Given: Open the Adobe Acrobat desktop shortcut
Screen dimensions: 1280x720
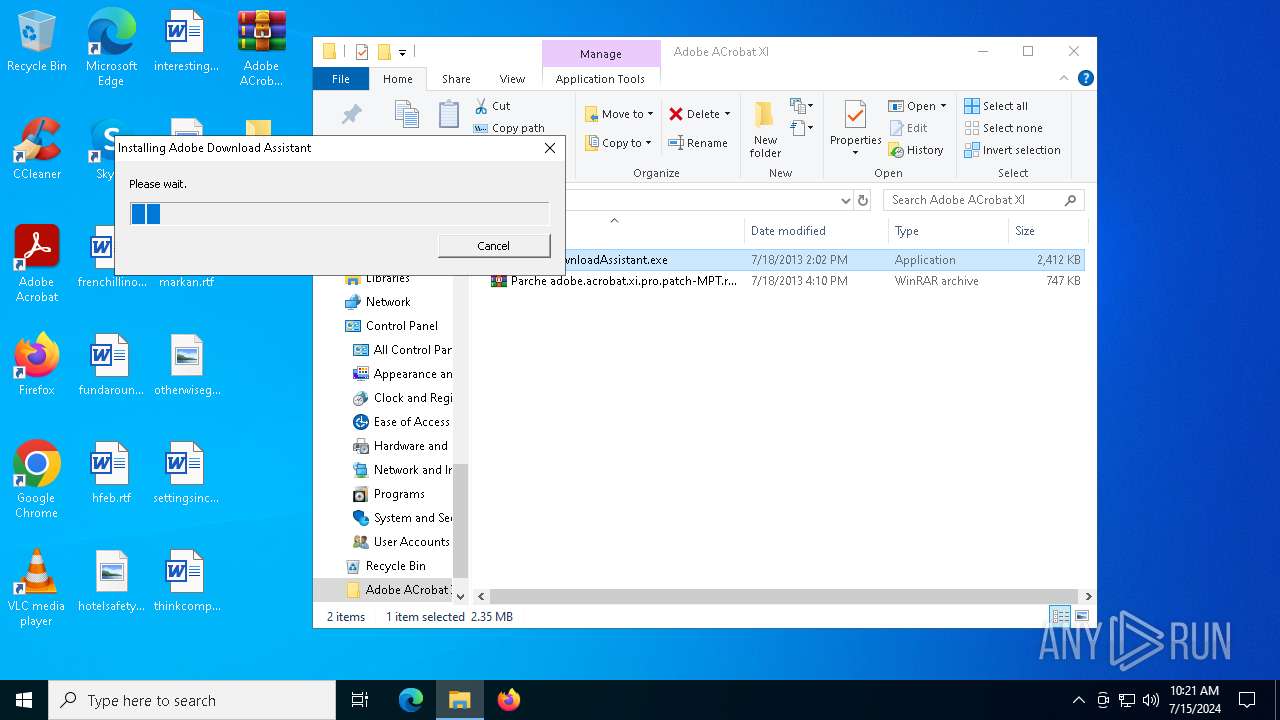Looking at the screenshot, I should click(x=37, y=263).
